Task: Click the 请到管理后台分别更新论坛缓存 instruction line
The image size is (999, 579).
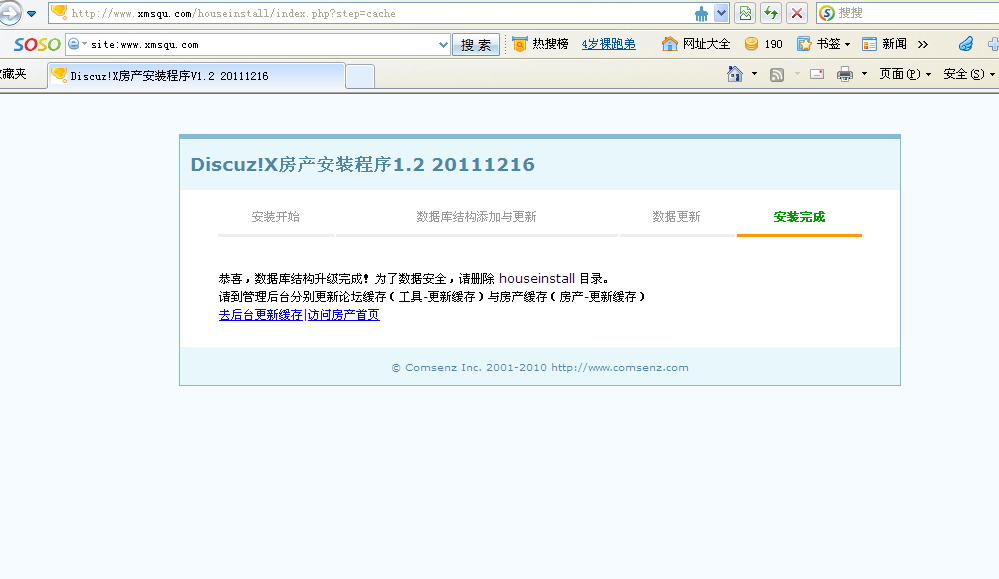Action: (432, 297)
